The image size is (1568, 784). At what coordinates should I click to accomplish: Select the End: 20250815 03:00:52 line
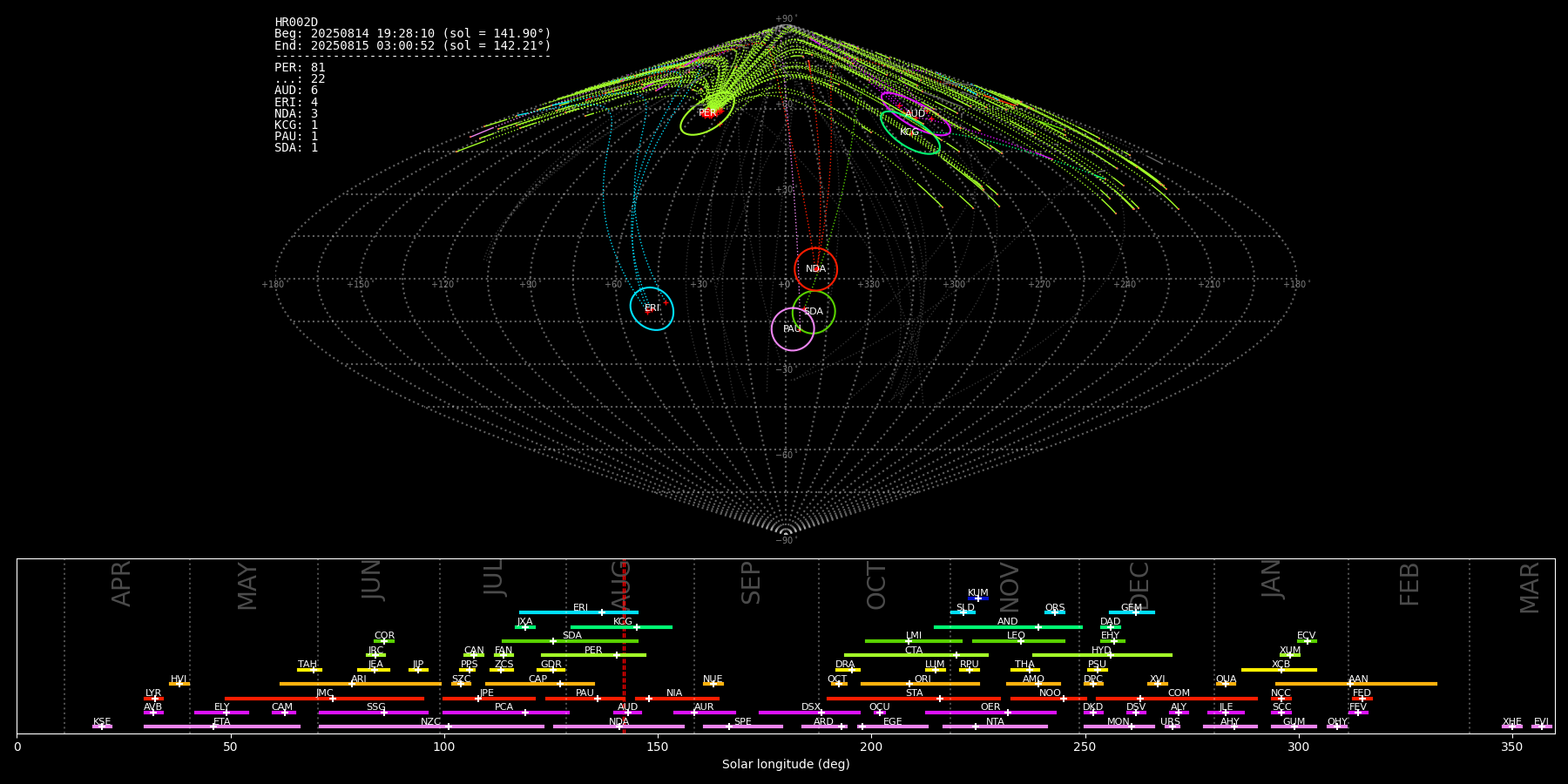(x=413, y=46)
